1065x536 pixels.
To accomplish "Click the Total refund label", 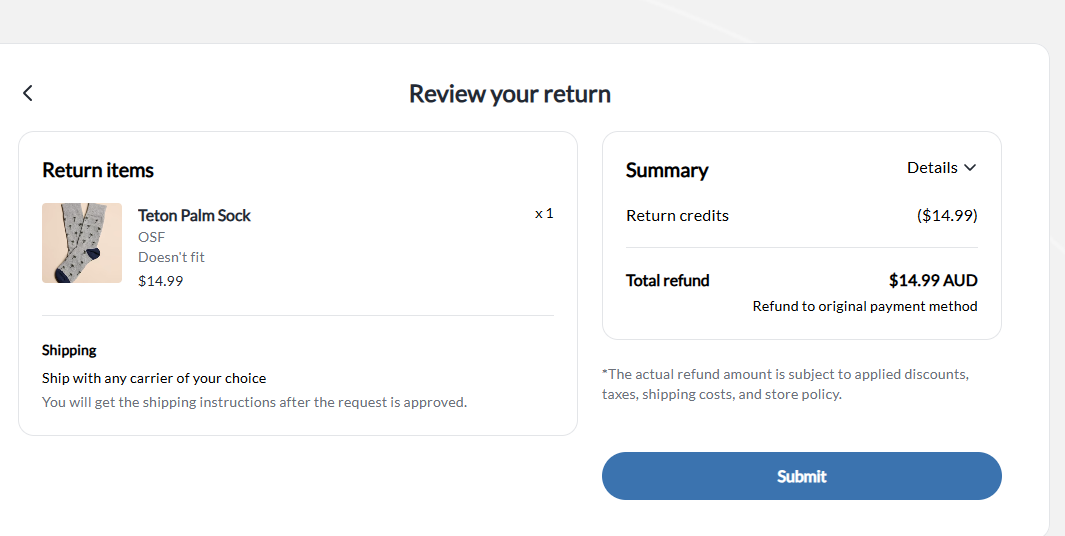I will point(667,280).
